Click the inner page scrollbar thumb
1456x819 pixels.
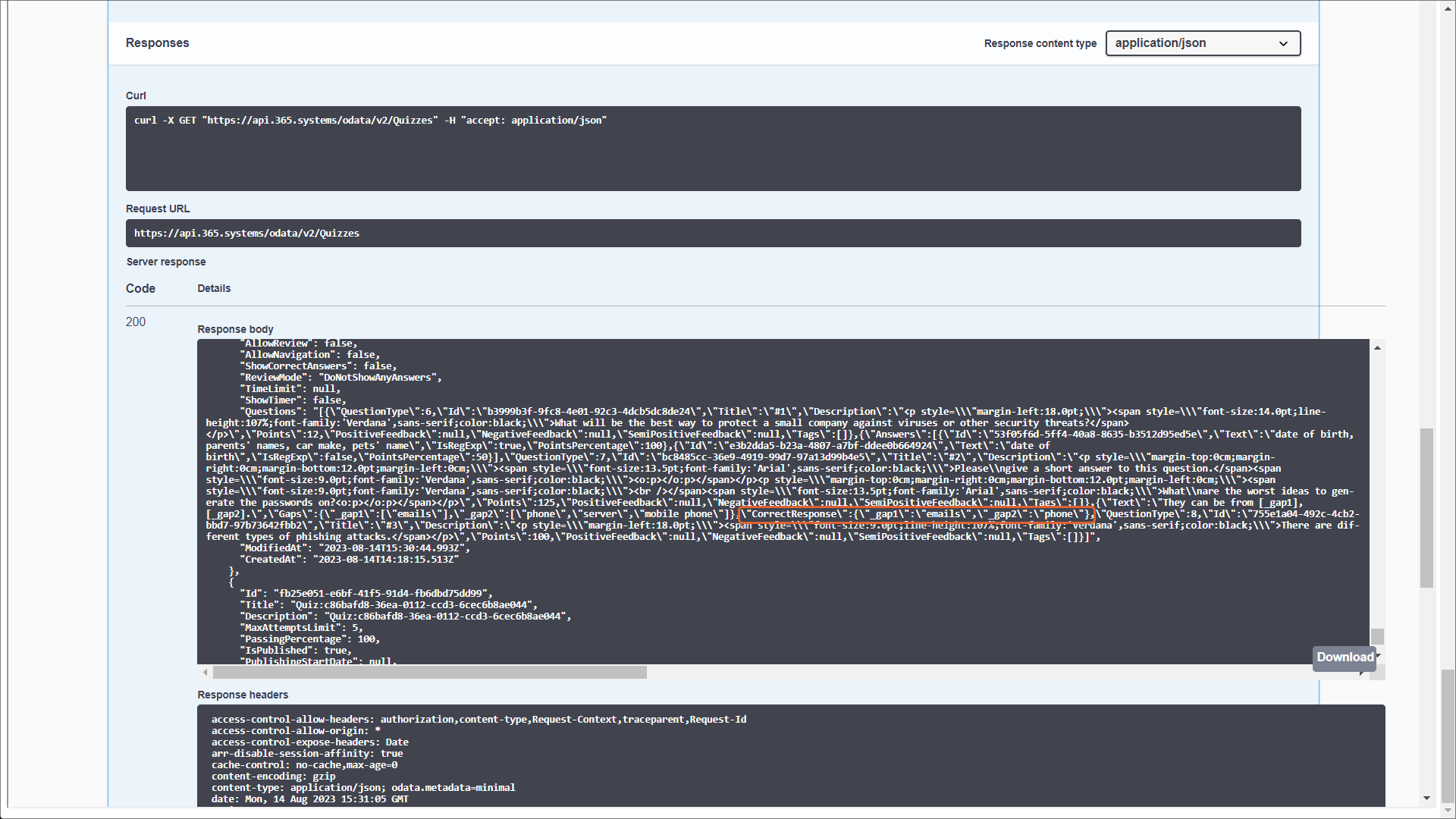pyautogui.click(x=1426, y=507)
